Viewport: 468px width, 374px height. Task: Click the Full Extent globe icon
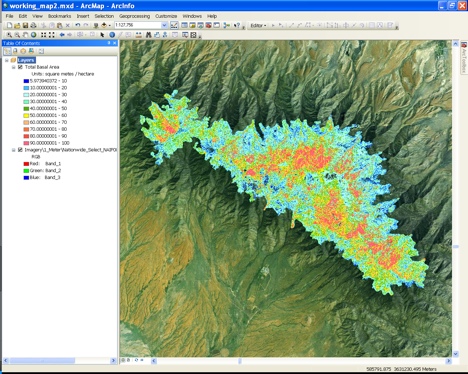[x=34, y=35]
